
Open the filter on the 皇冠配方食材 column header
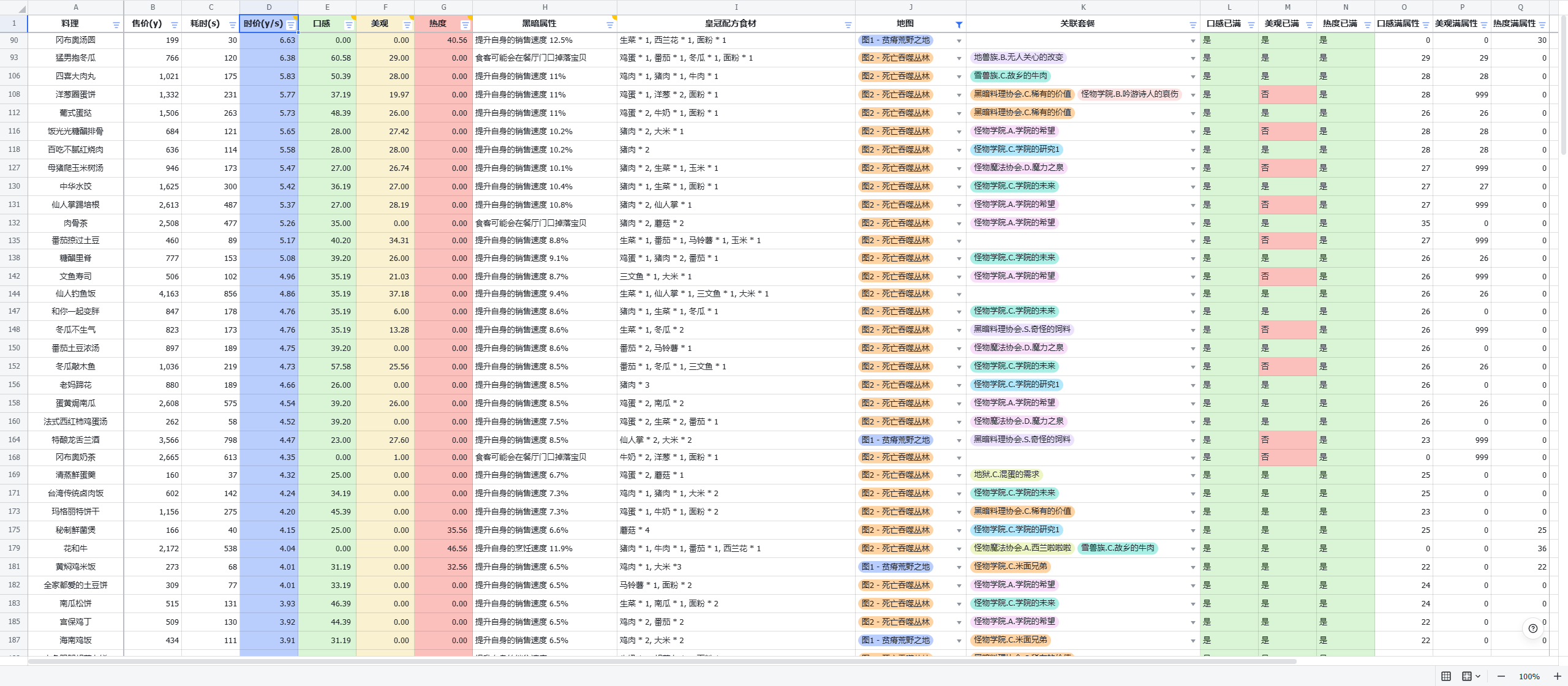(x=848, y=25)
